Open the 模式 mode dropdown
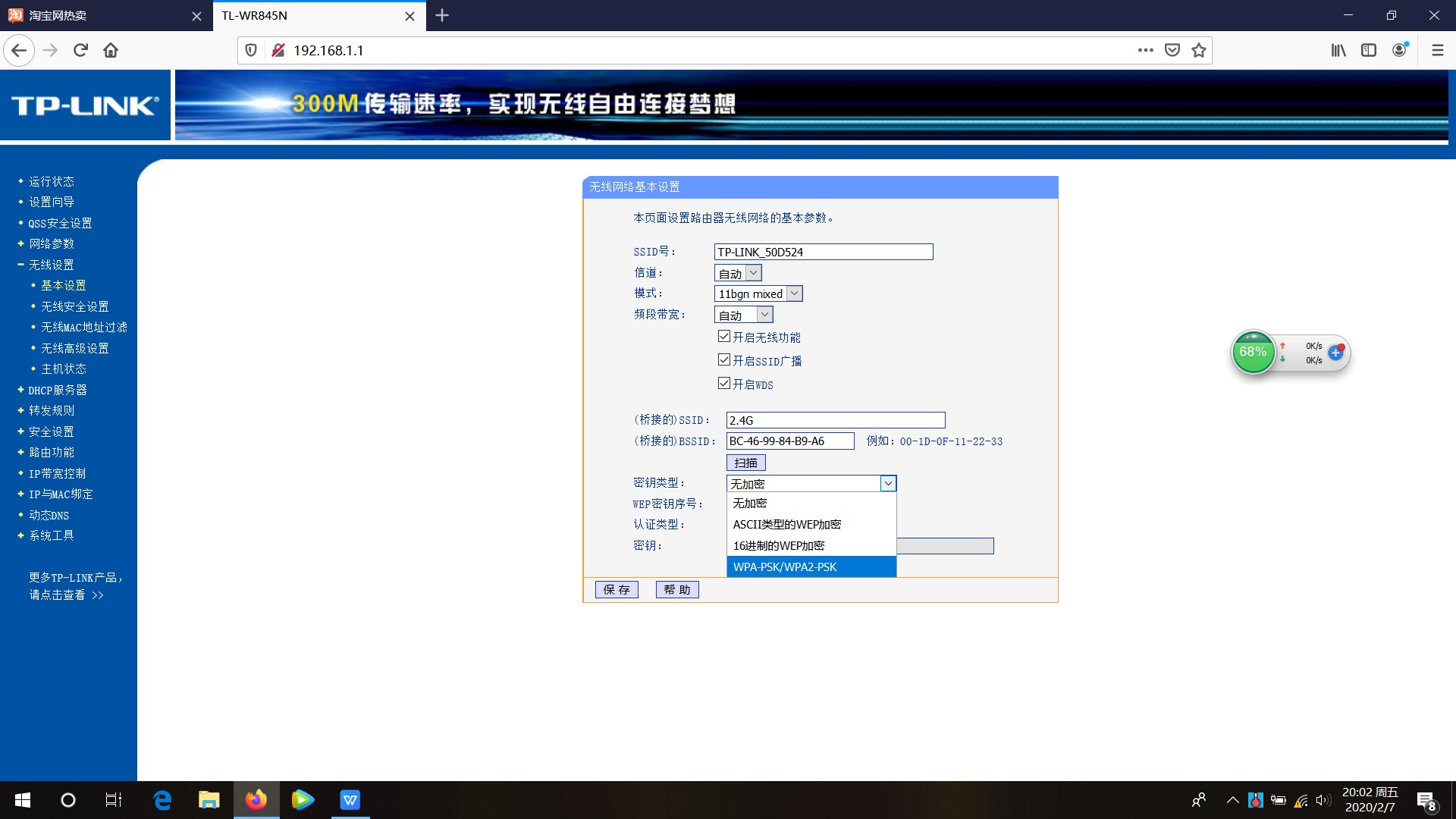1456x819 pixels. 794,293
